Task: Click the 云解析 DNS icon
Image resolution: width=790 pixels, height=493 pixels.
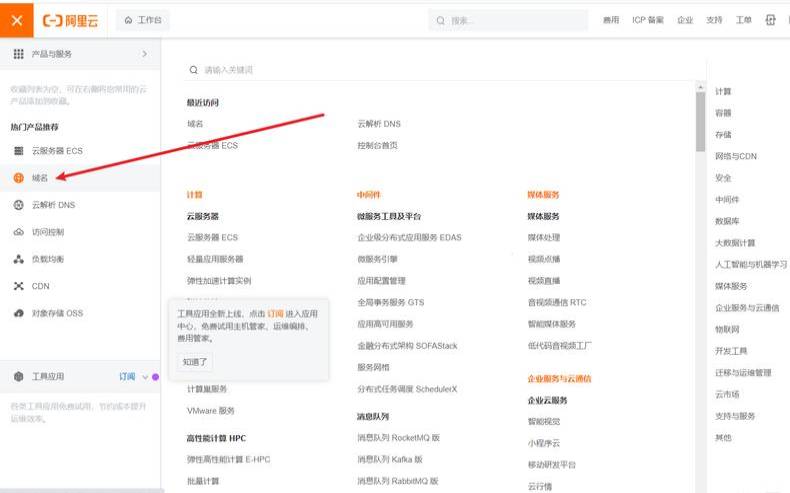Action: [x=19, y=205]
